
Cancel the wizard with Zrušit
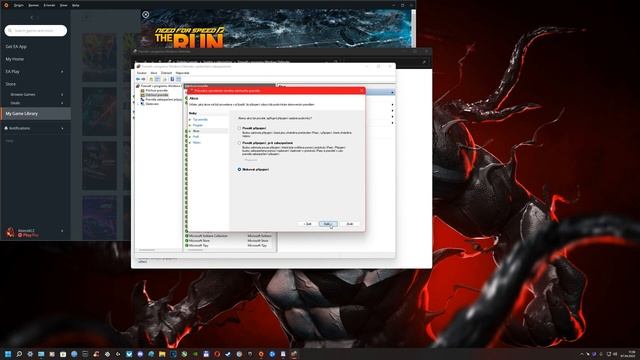pos(350,224)
